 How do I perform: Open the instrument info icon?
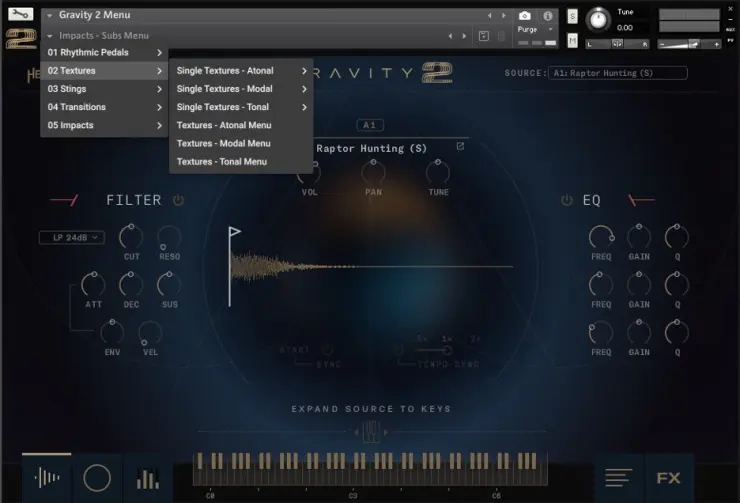tap(548, 16)
